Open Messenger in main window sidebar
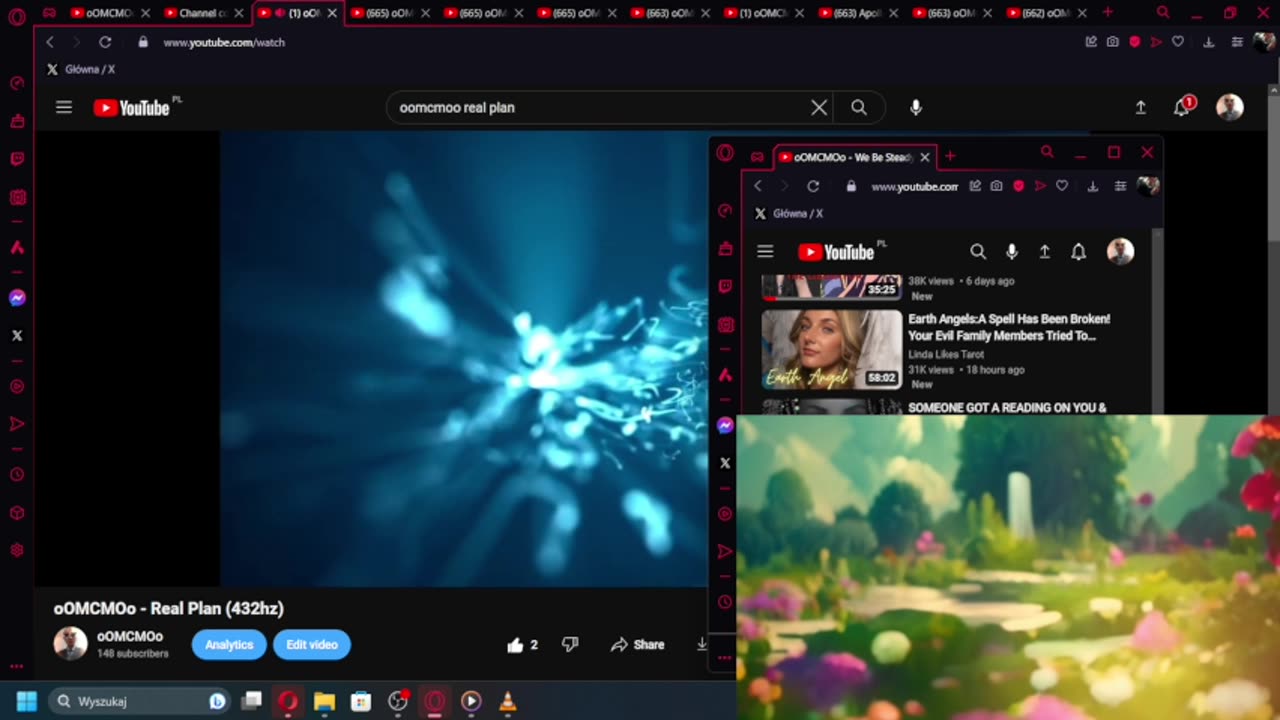The width and height of the screenshot is (1280, 720). tap(17, 298)
